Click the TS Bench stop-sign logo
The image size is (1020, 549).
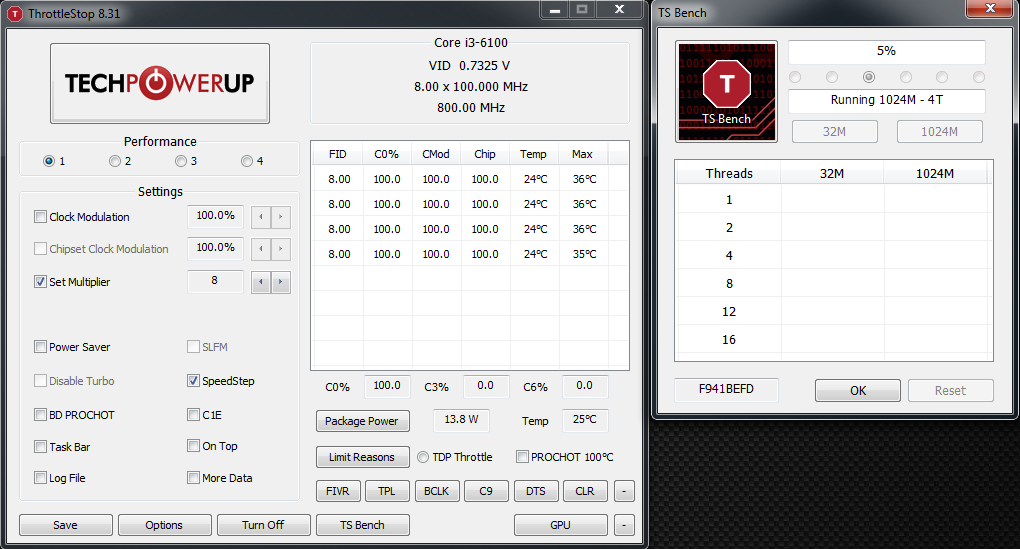[x=727, y=91]
